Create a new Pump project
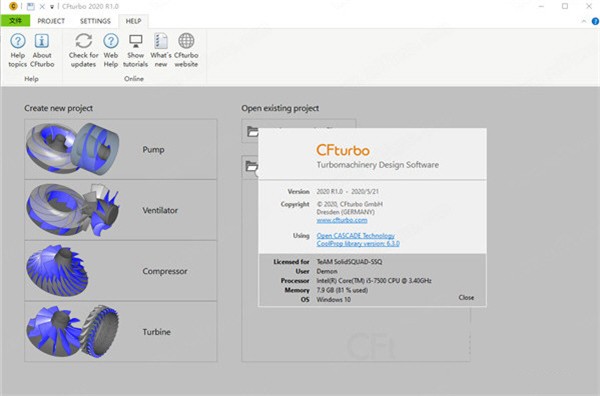 (121, 149)
